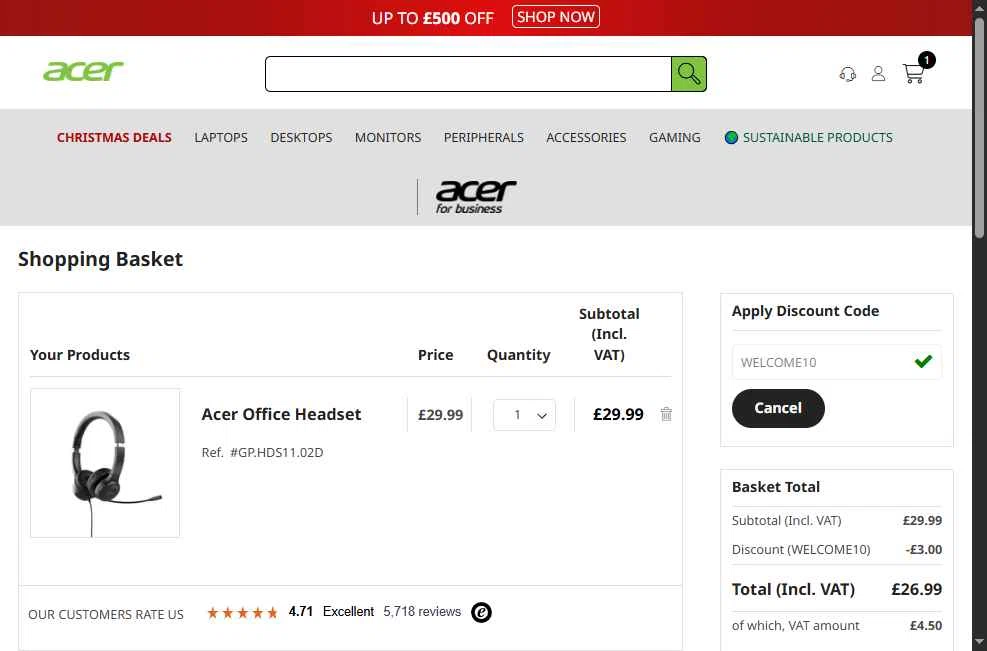This screenshot has width=987, height=651.
Task: Click the headset product thumbnail
Action: tap(105, 463)
